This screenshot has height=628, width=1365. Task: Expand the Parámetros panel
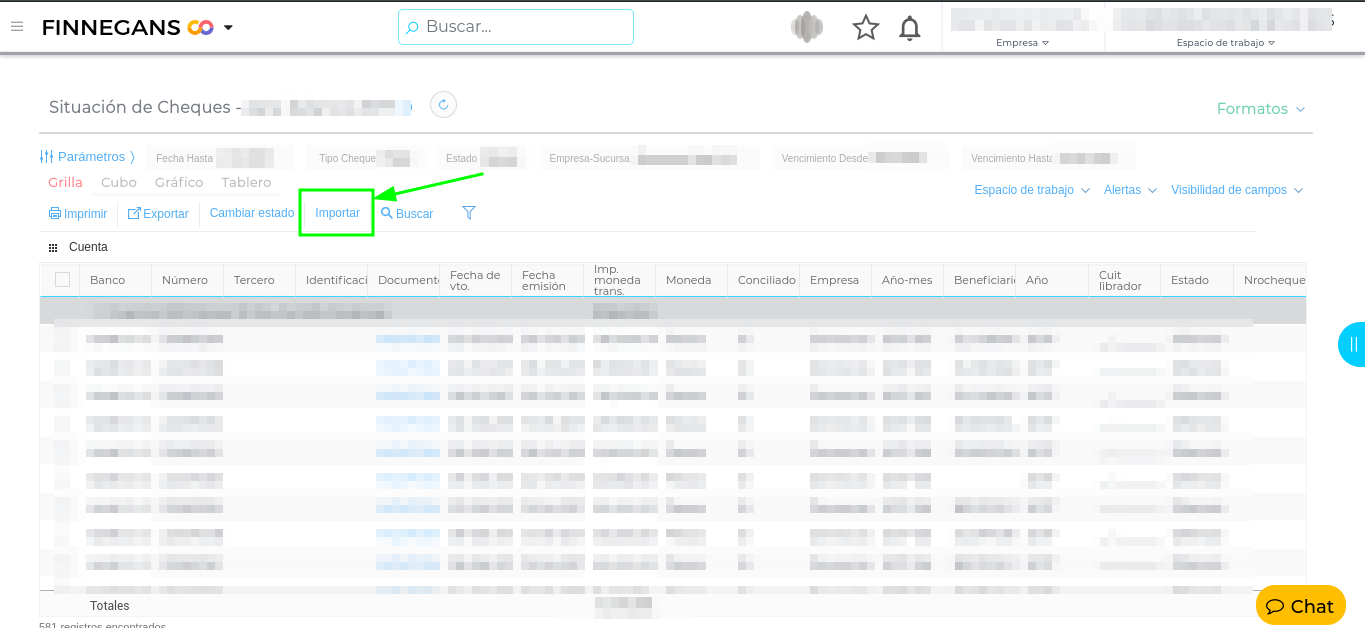click(x=87, y=157)
